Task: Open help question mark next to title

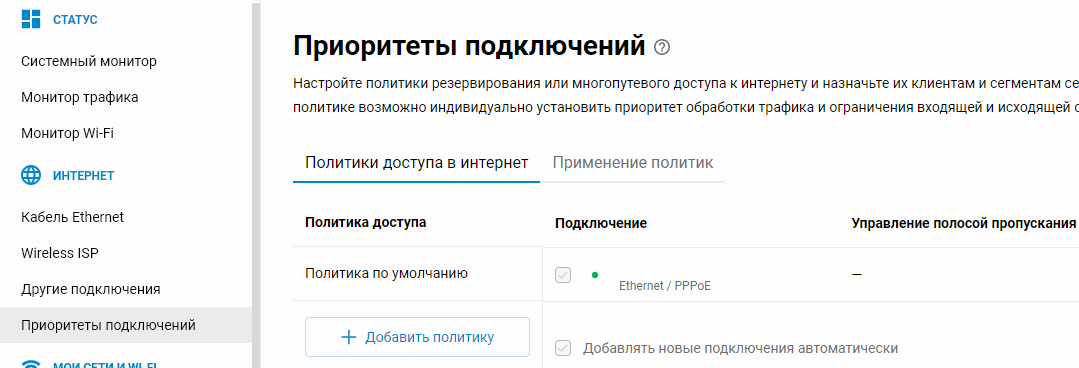Action: tap(662, 47)
